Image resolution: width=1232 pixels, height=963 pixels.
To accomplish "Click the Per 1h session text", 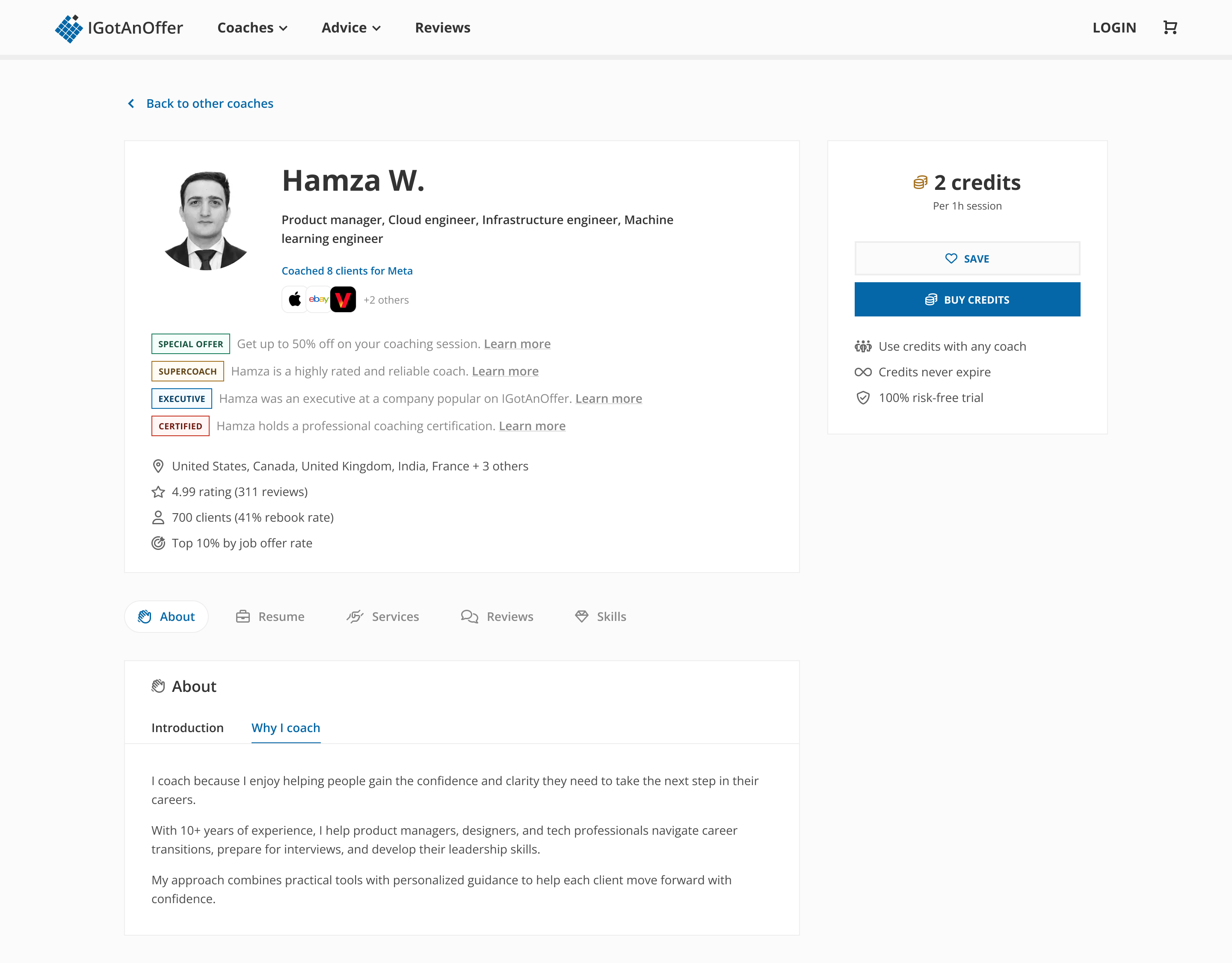I will pos(968,206).
